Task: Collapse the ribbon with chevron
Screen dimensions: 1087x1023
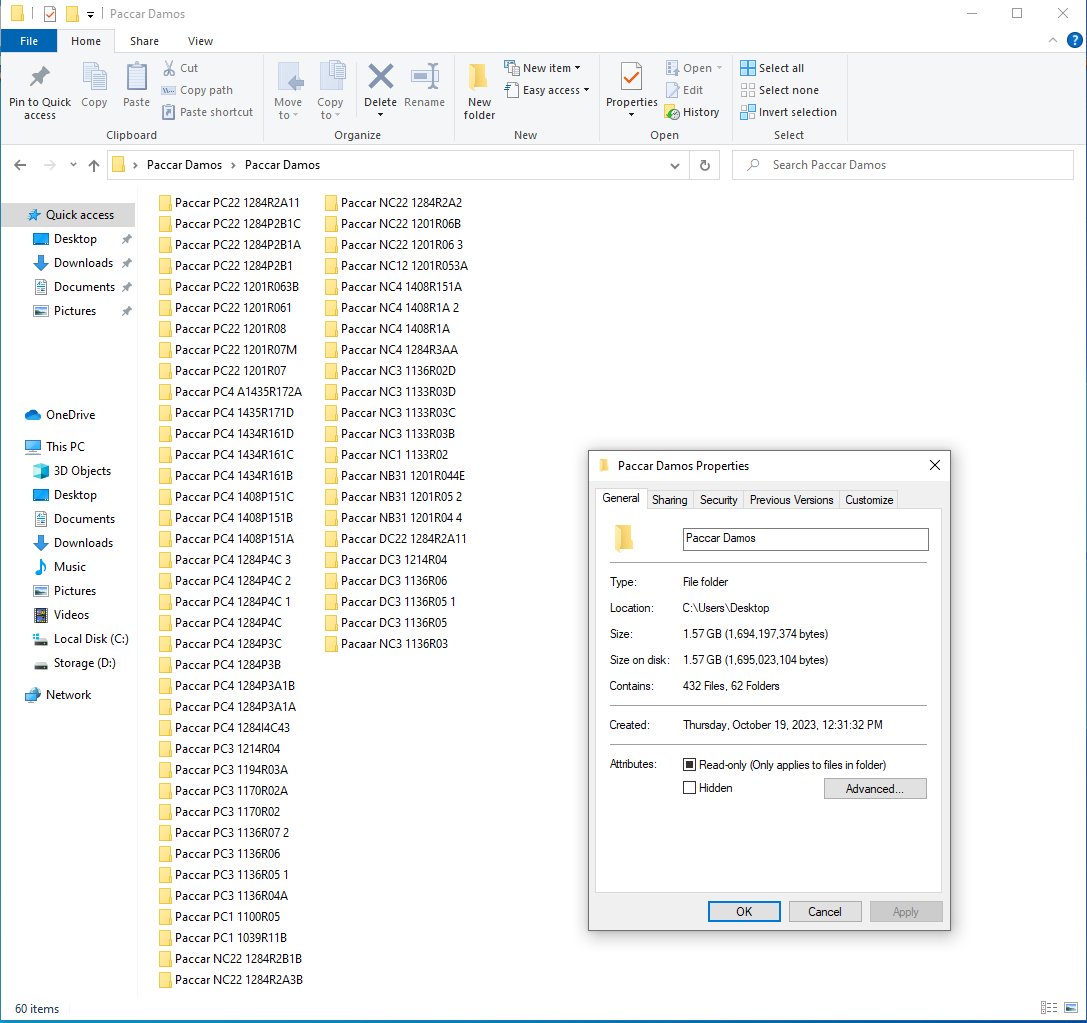Action: tap(1052, 40)
